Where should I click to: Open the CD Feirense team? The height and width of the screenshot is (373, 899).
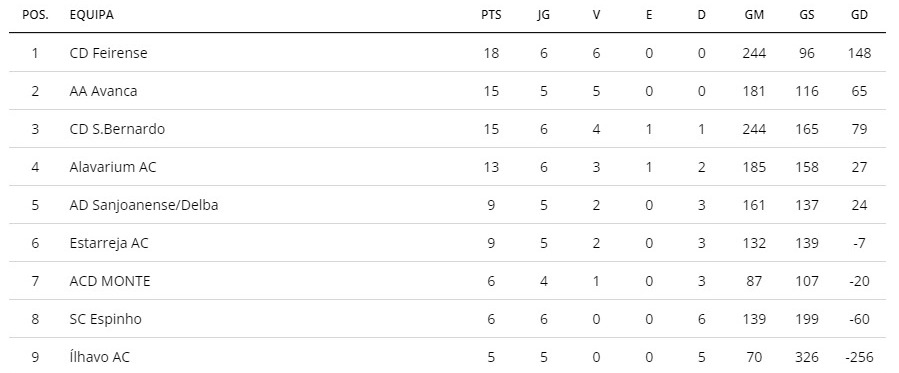click(108, 53)
